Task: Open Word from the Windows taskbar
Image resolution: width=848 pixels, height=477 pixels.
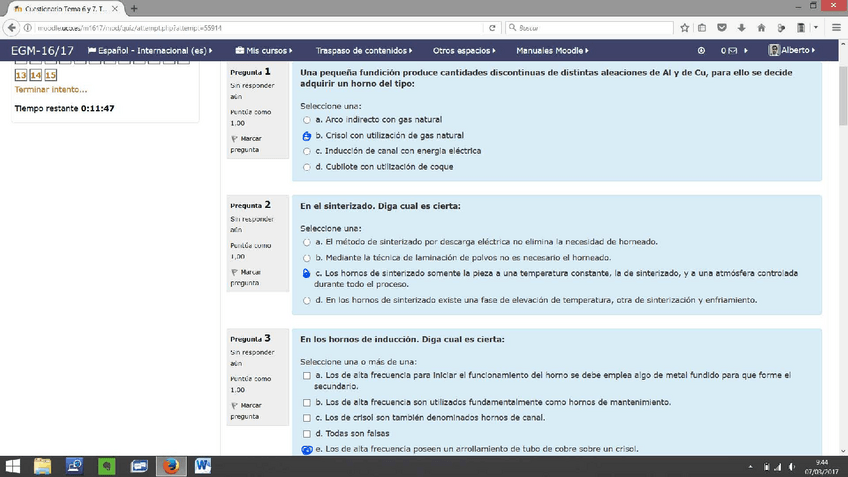Action: click(203, 466)
